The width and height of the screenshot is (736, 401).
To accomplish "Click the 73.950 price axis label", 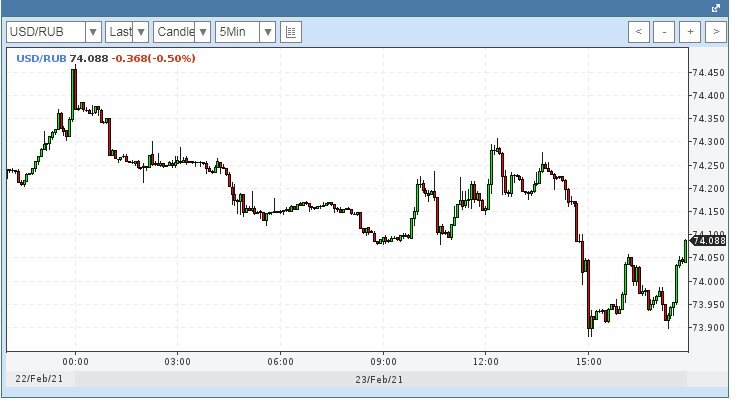I will (x=708, y=304).
